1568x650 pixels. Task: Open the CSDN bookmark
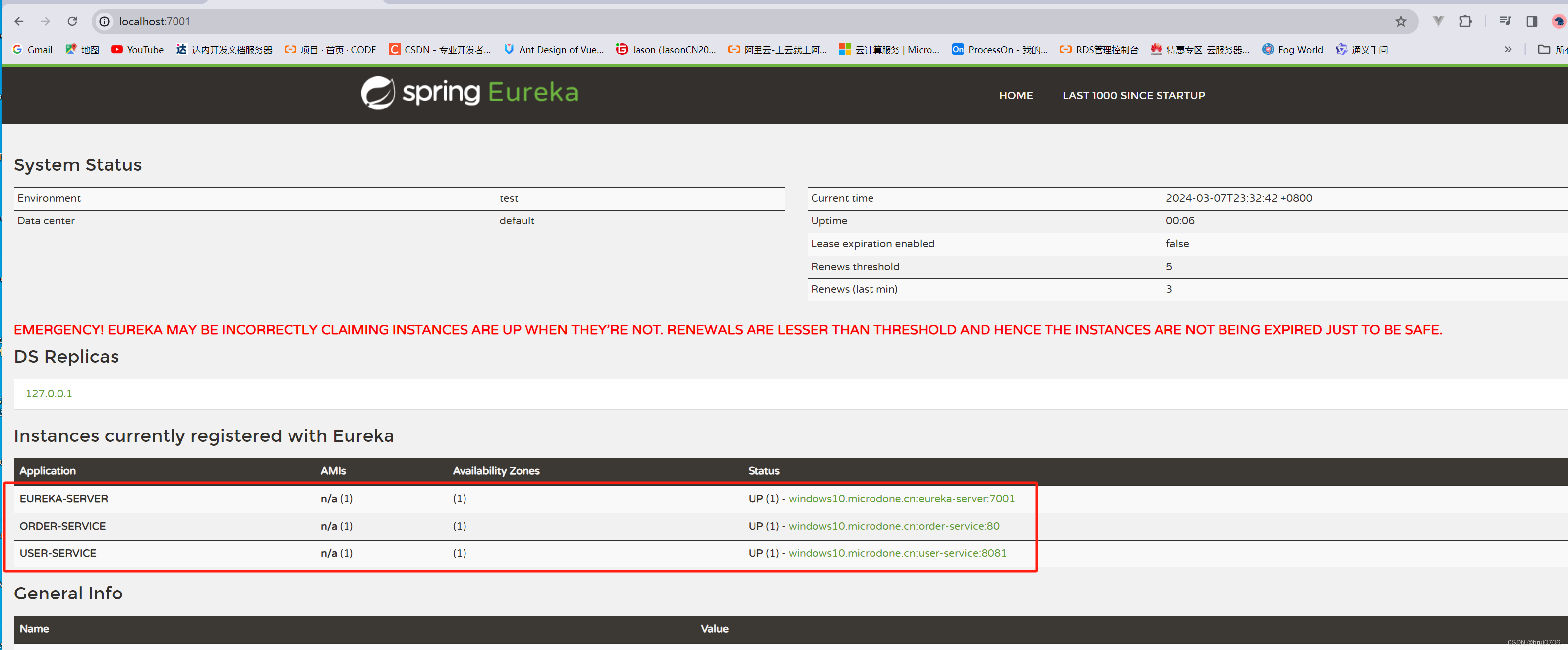click(440, 49)
